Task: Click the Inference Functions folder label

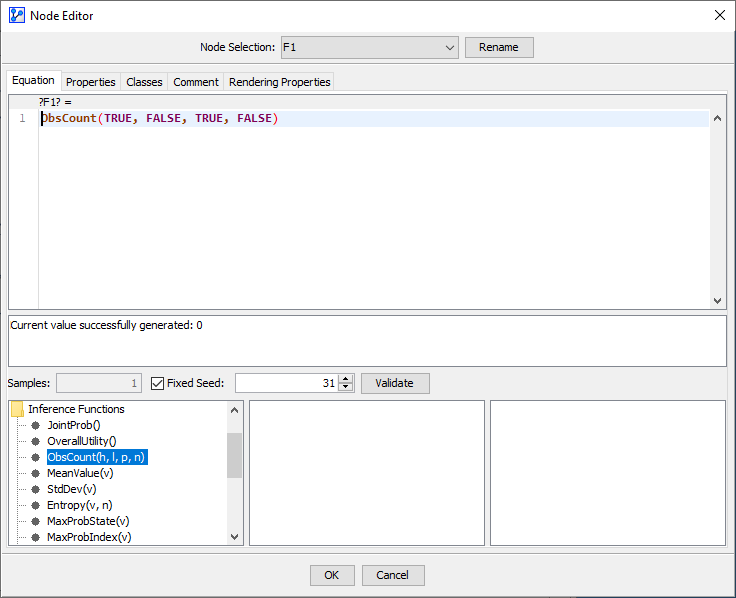Action: [76, 409]
